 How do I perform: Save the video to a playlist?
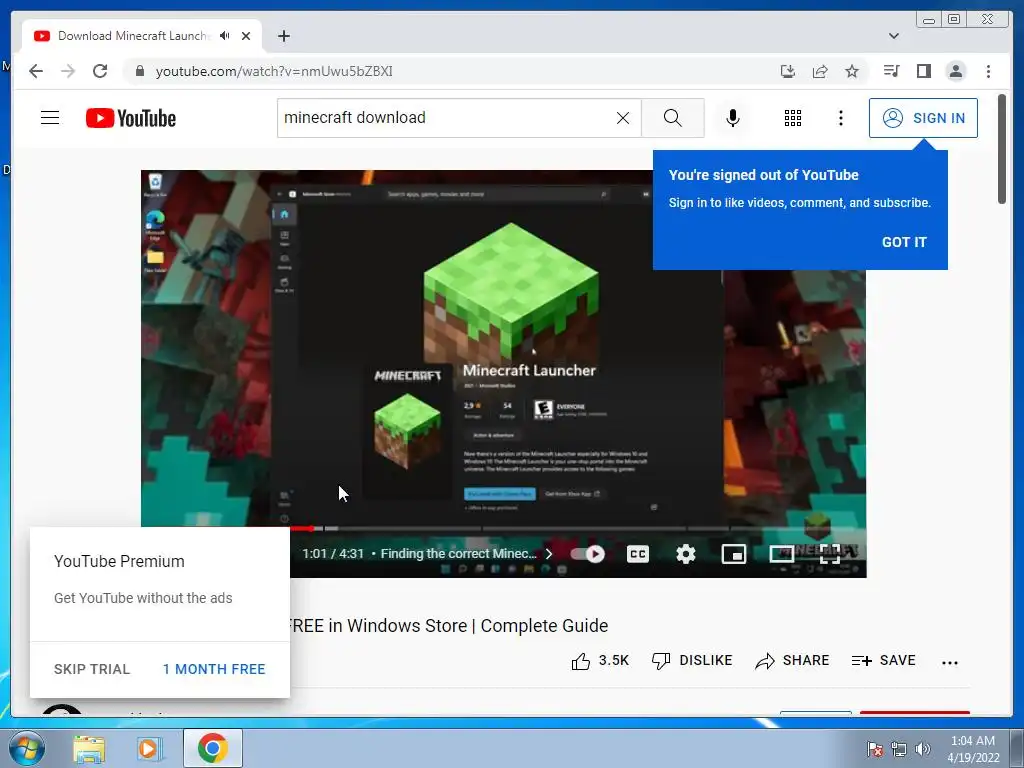tap(884, 661)
